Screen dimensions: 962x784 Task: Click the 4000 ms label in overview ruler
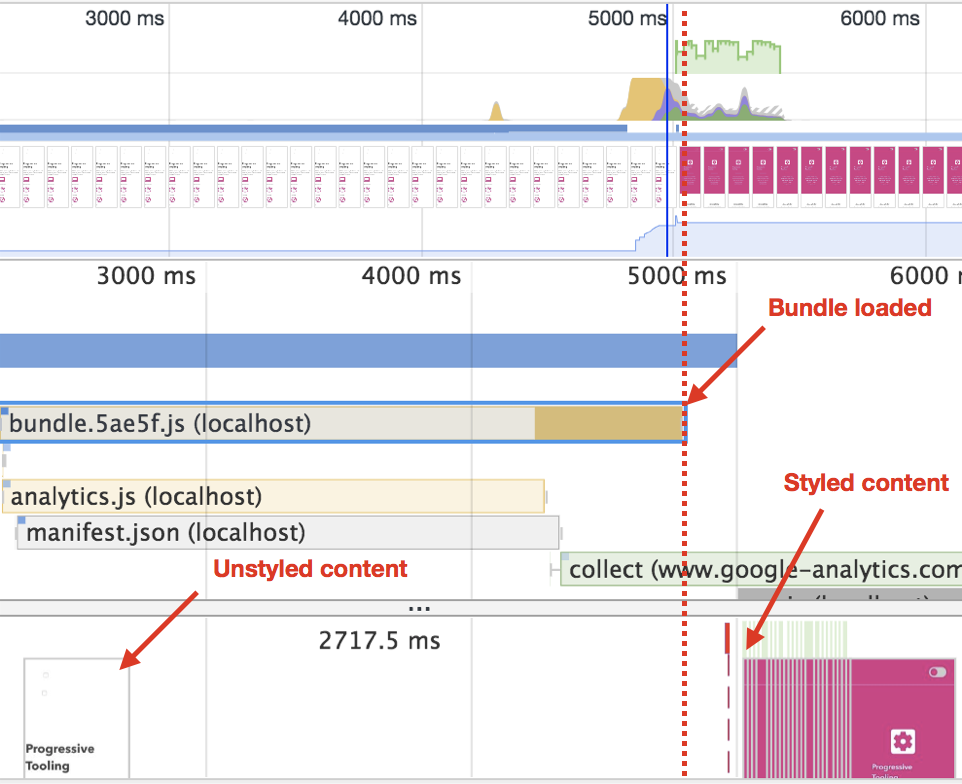pos(377,18)
